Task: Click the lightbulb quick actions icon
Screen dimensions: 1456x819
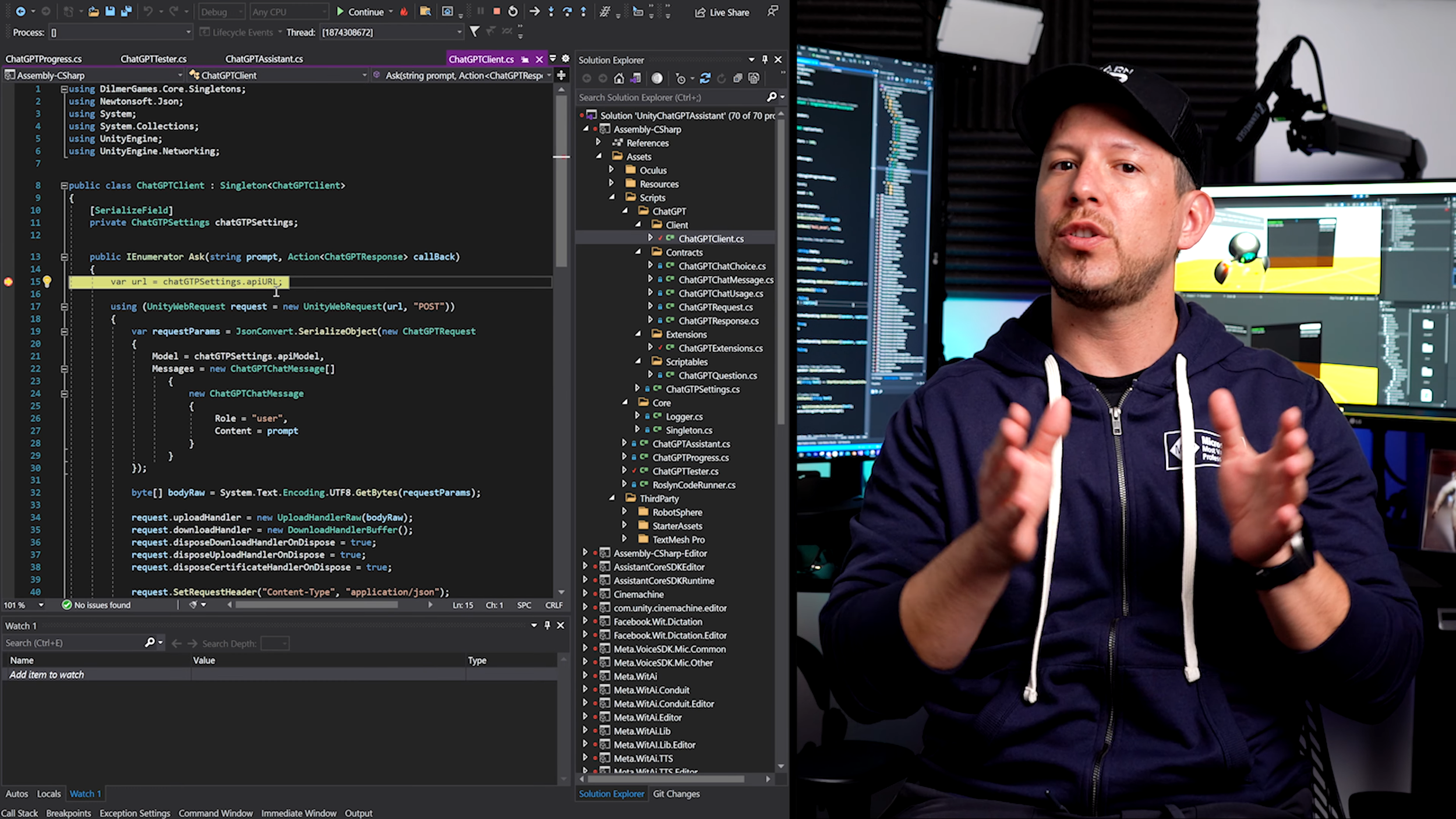Action: coord(47,282)
